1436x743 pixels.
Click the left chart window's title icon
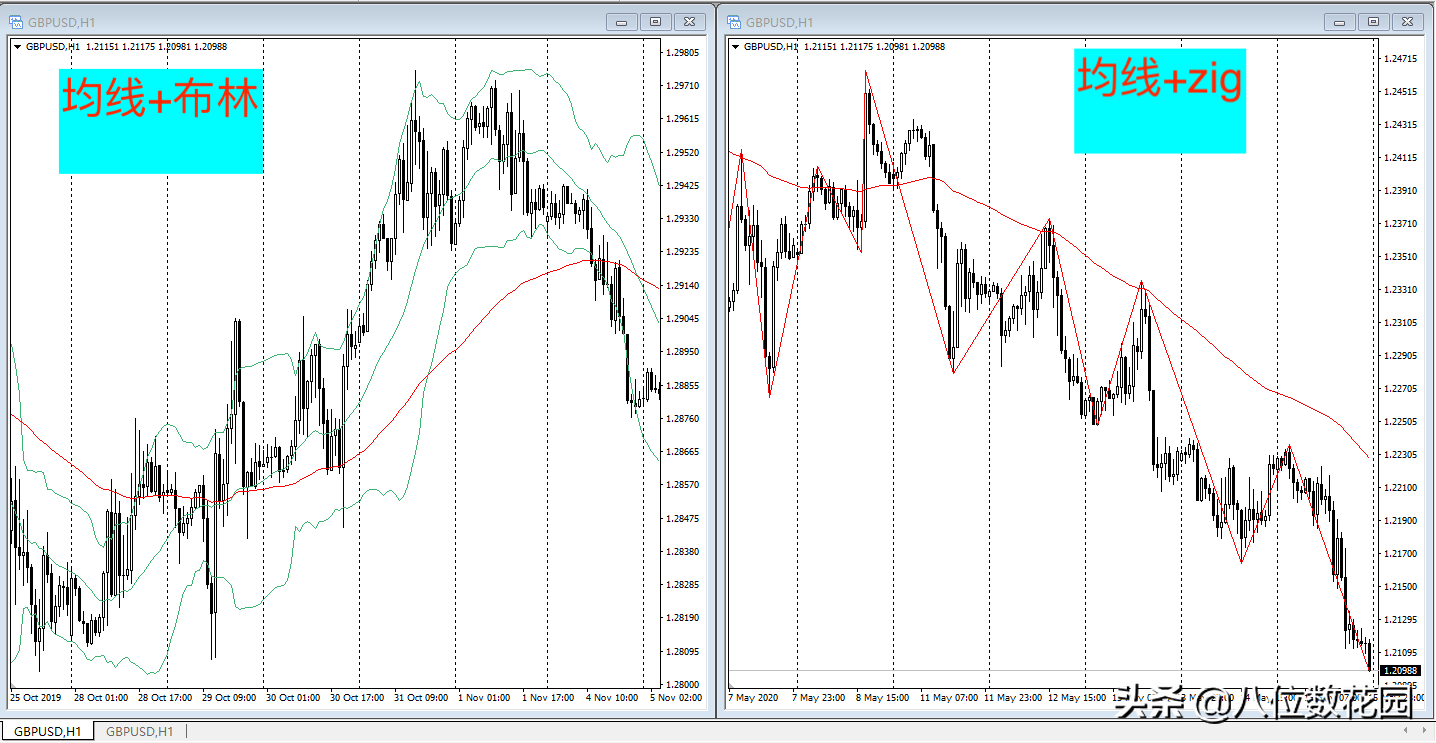coord(17,22)
